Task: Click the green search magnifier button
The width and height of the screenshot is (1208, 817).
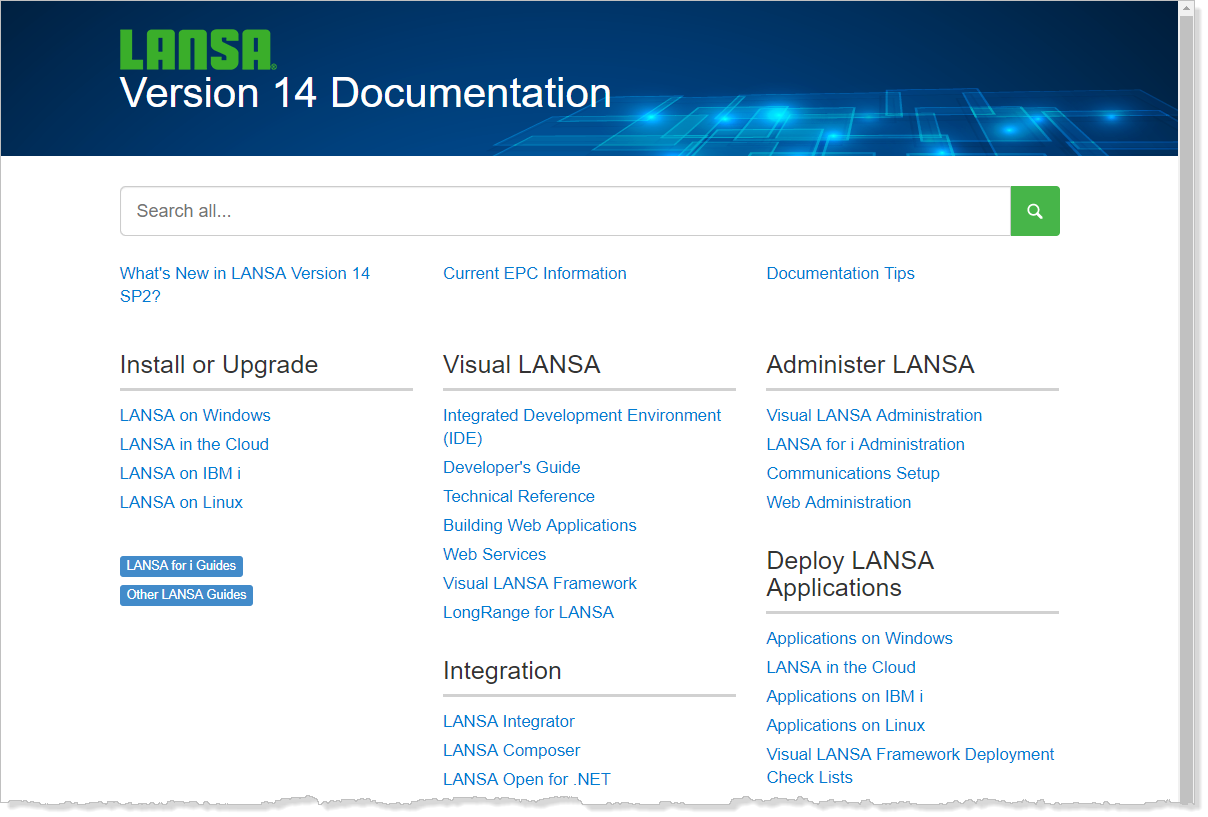Action: click(x=1035, y=211)
